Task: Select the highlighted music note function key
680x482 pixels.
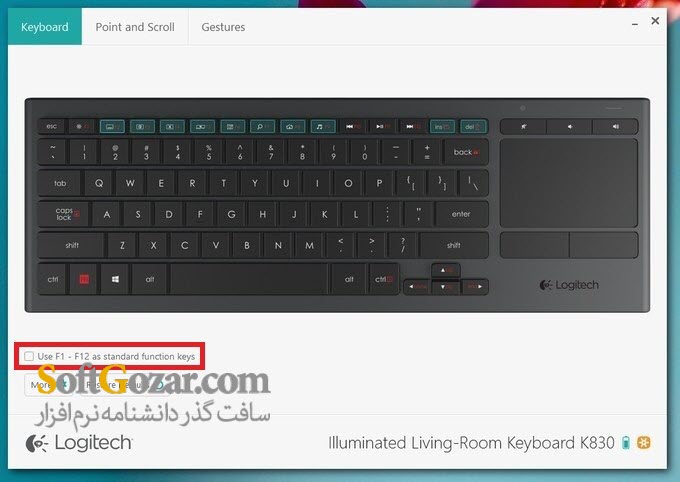Action: click(x=323, y=127)
